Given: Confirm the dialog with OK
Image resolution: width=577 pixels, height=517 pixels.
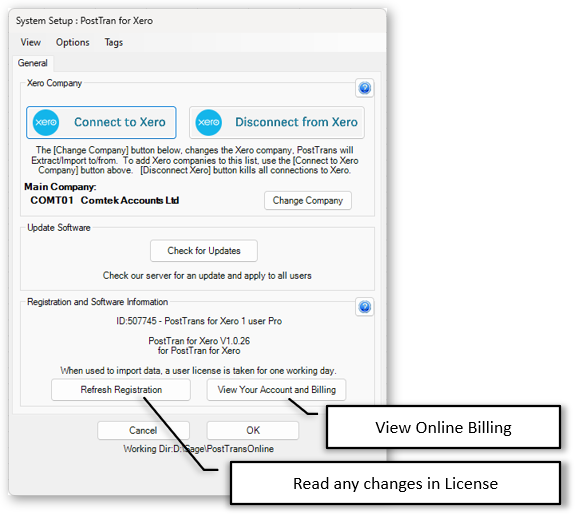Looking at the screenshot, I should coord(253,431).
